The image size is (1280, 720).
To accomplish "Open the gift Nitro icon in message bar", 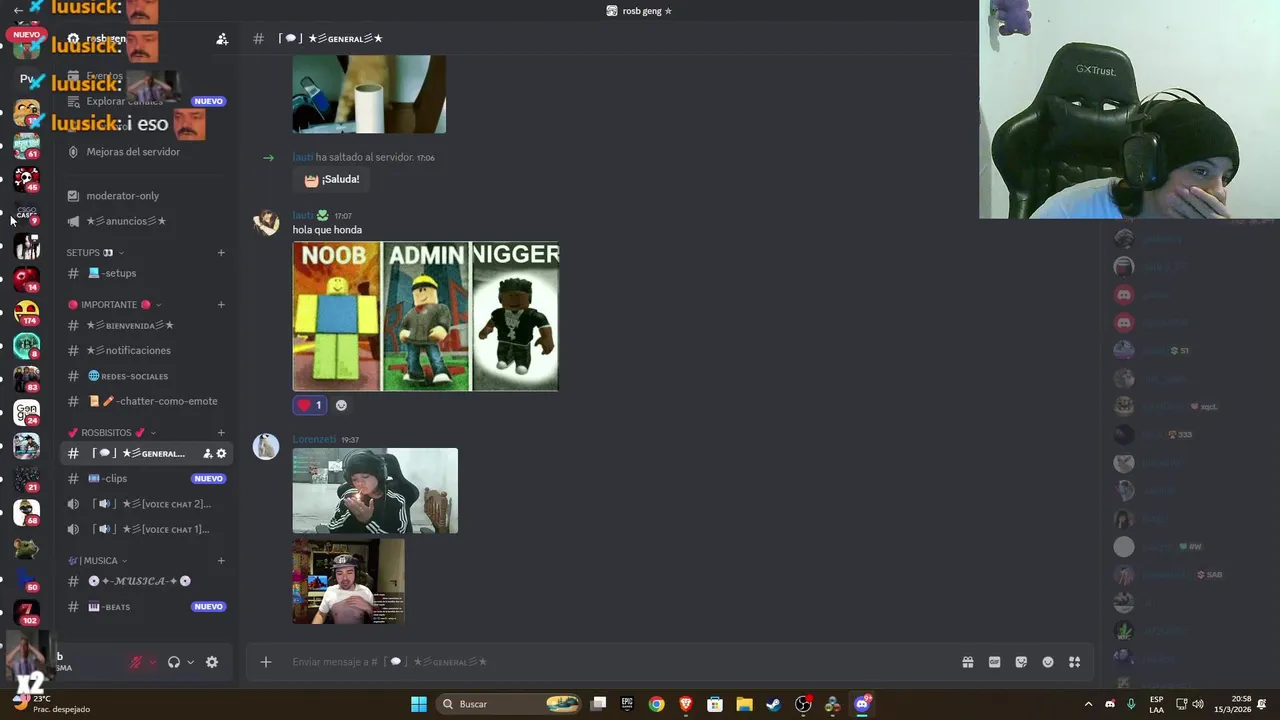I will pos(968,662).
